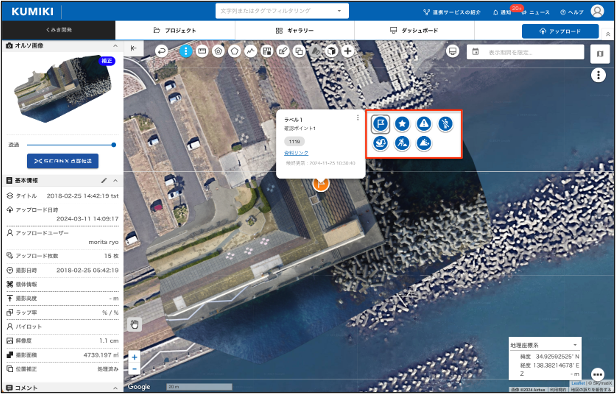Click the upload date 2024-03-11 14:09:17
Image resolution: width=616 pixels, height=394 pixels.
pos(88,218)
